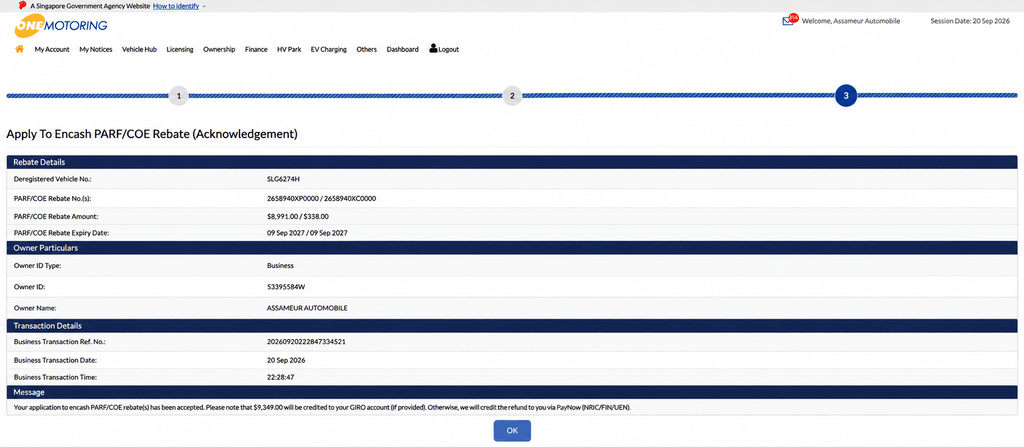Open the My Account menu
Image resolution: width=1024 pixels, height=447 pixels.
point(52,49)
